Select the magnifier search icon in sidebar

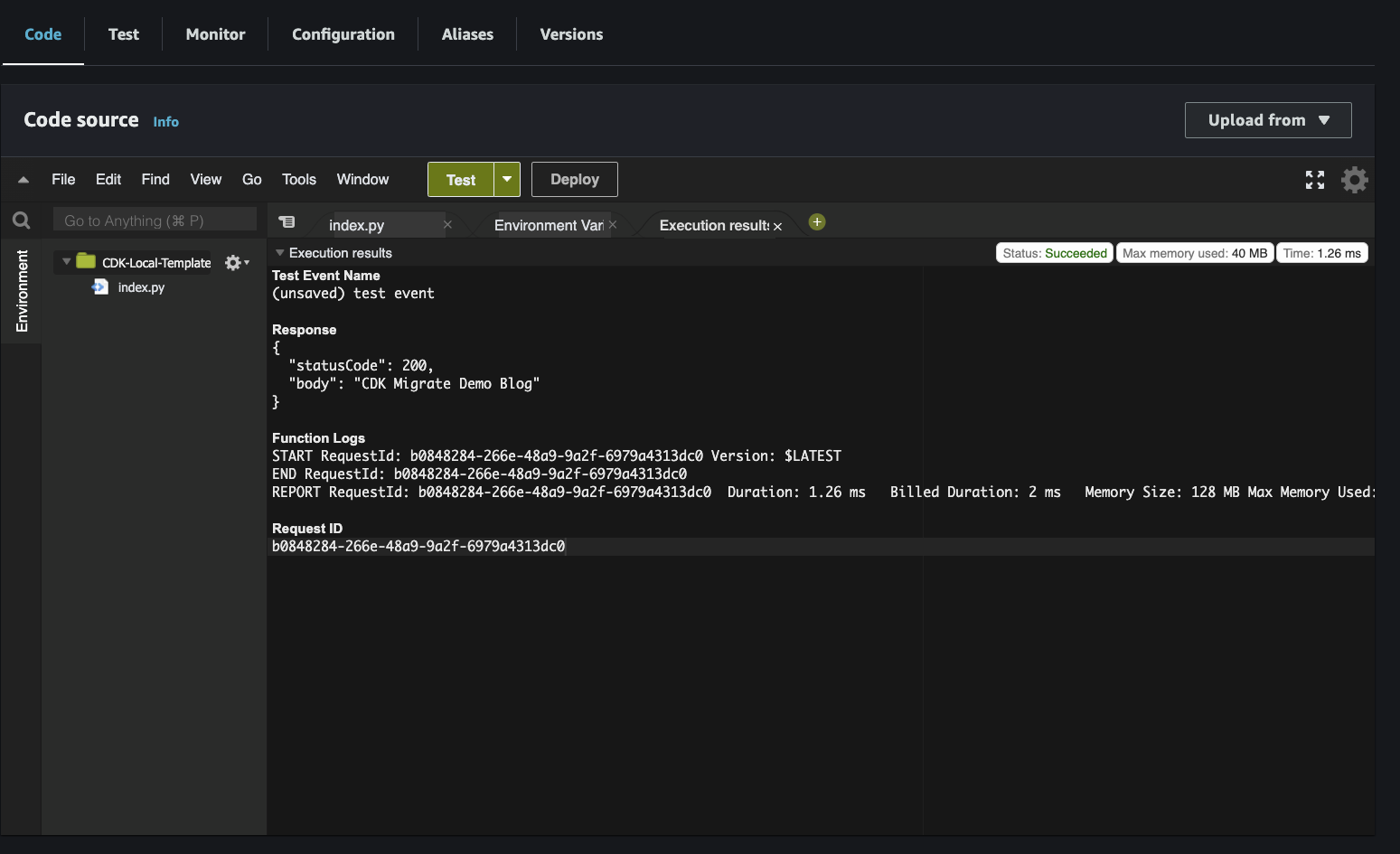coord(21,220)
